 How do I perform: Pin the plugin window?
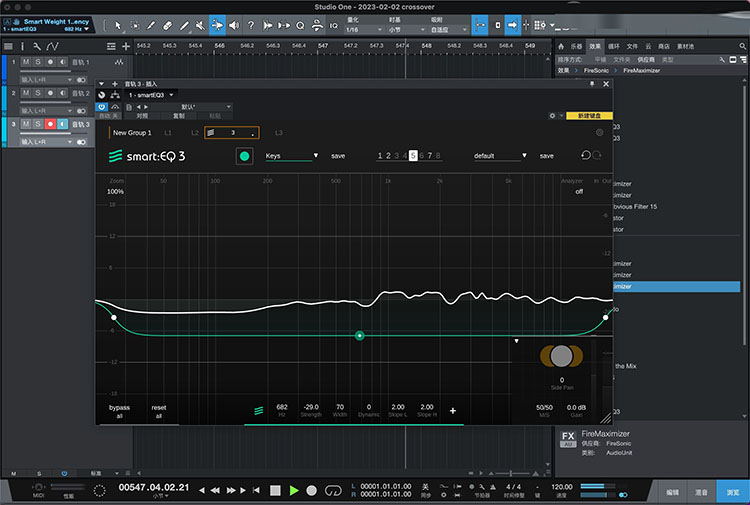[x=592, y=84]
